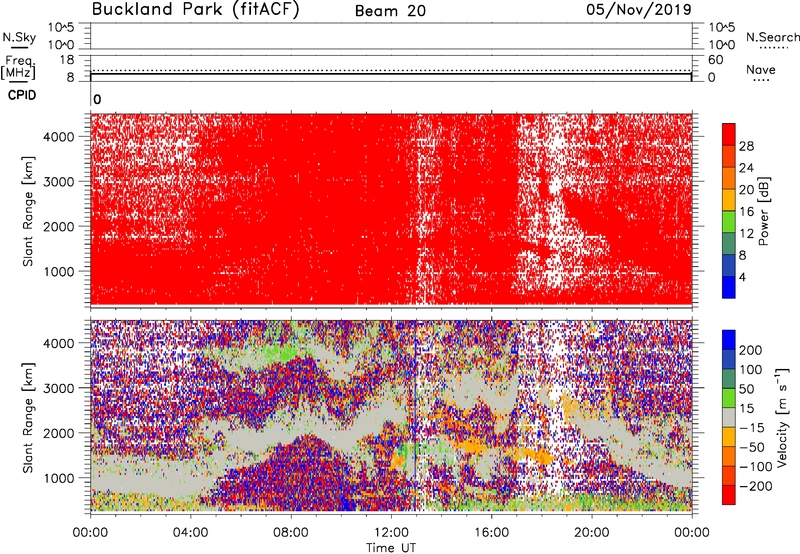Select the 16:00 time tick label

(x=491, y=533)
